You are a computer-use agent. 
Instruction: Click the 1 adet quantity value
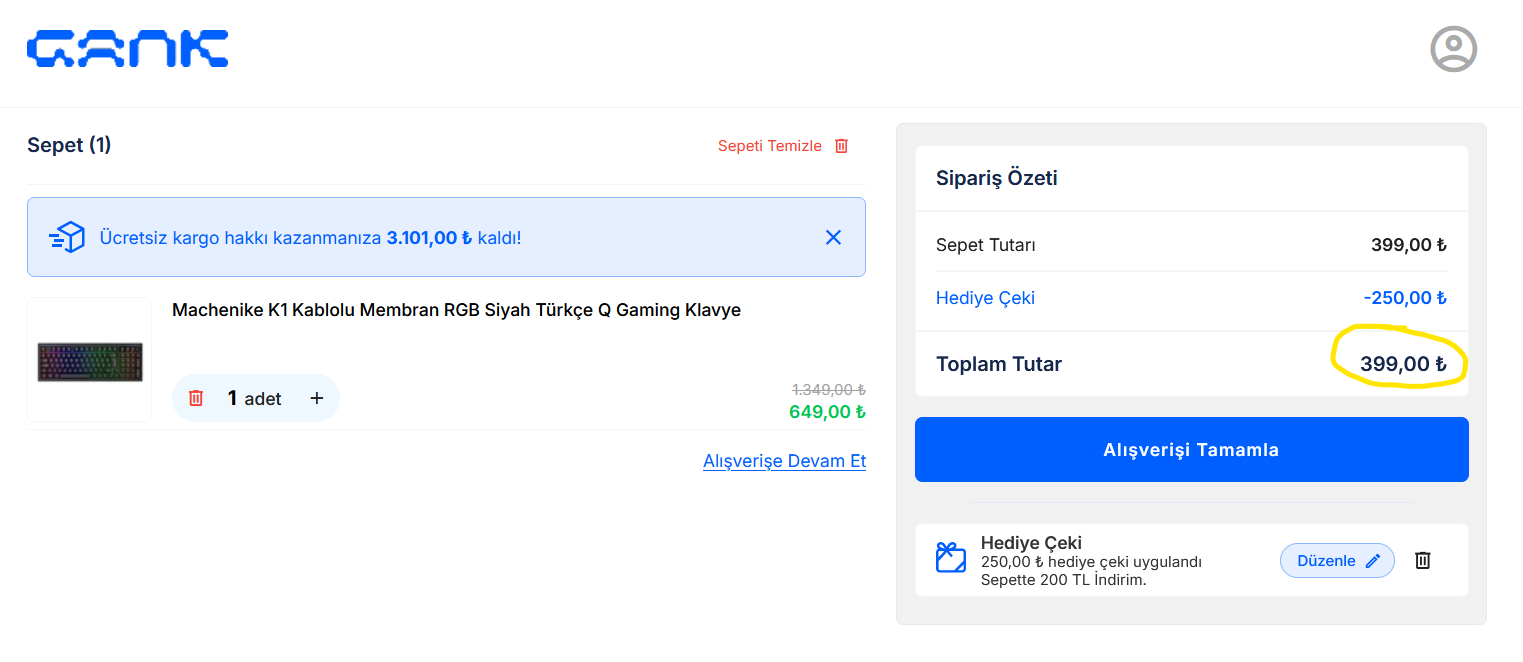pyautogui.click(x=254, y=398)
